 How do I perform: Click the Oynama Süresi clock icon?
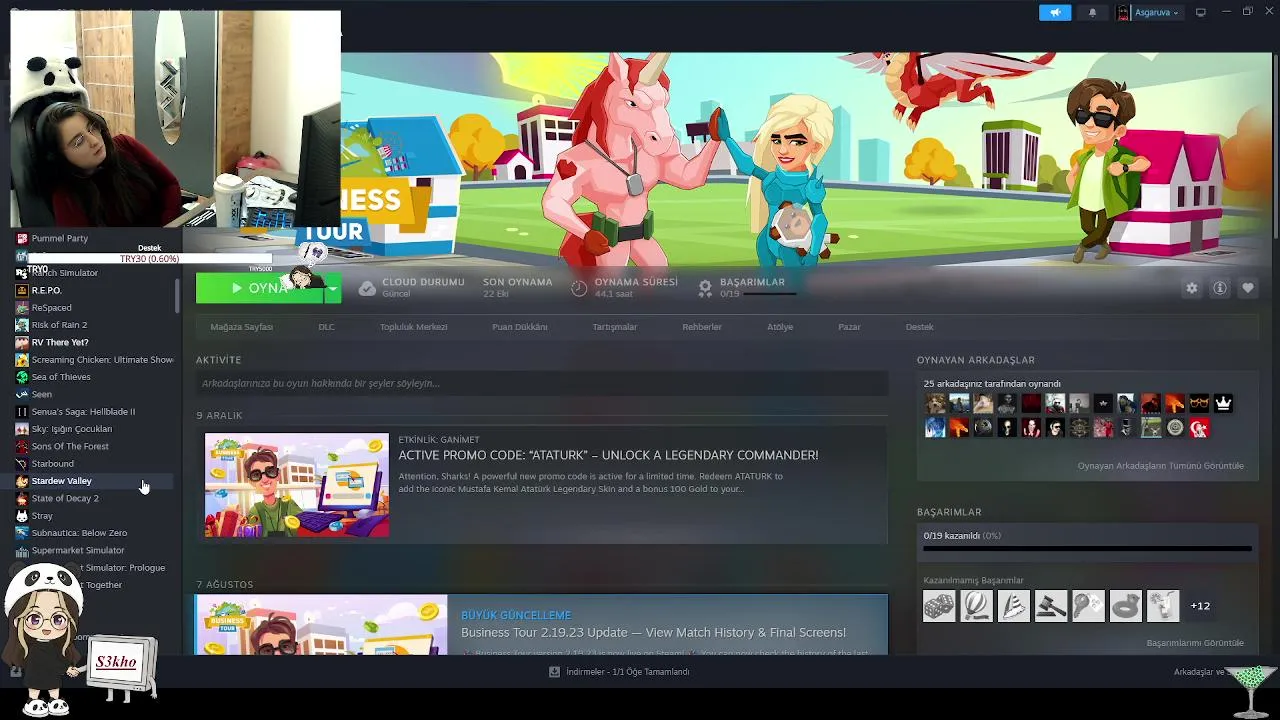point(579,288)
